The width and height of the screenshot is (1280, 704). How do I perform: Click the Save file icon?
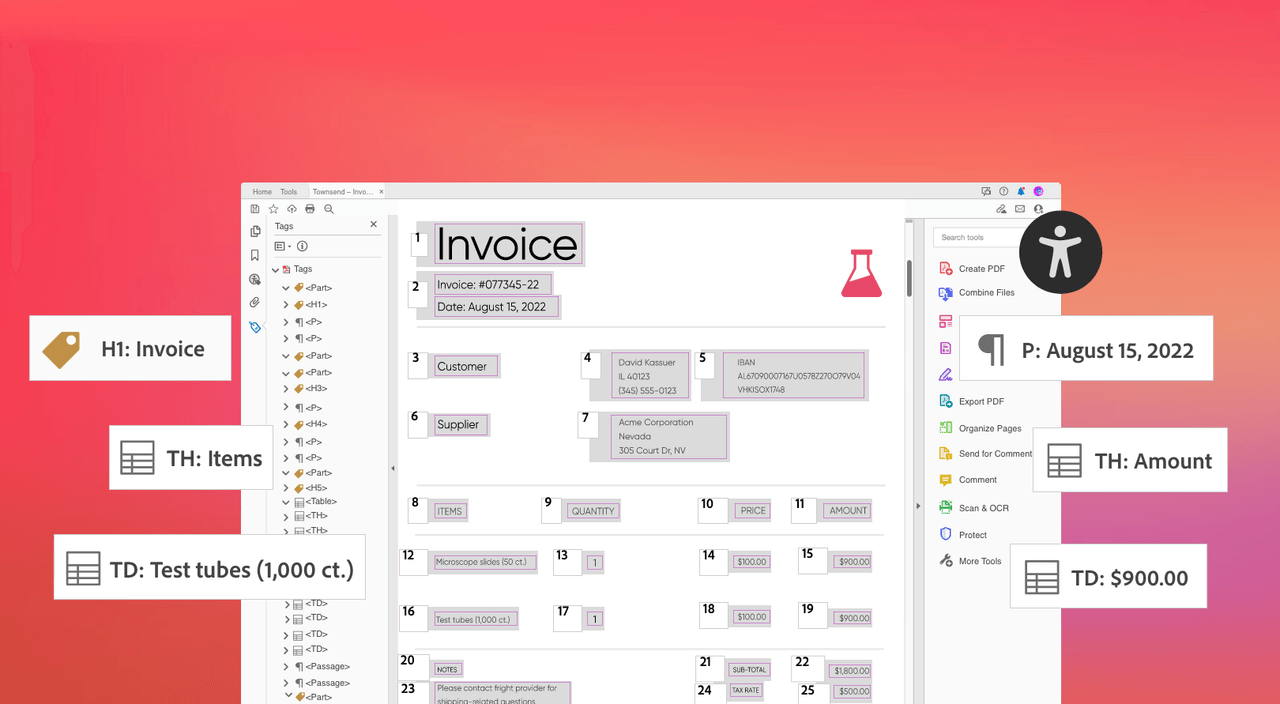[x=255, y=209]
